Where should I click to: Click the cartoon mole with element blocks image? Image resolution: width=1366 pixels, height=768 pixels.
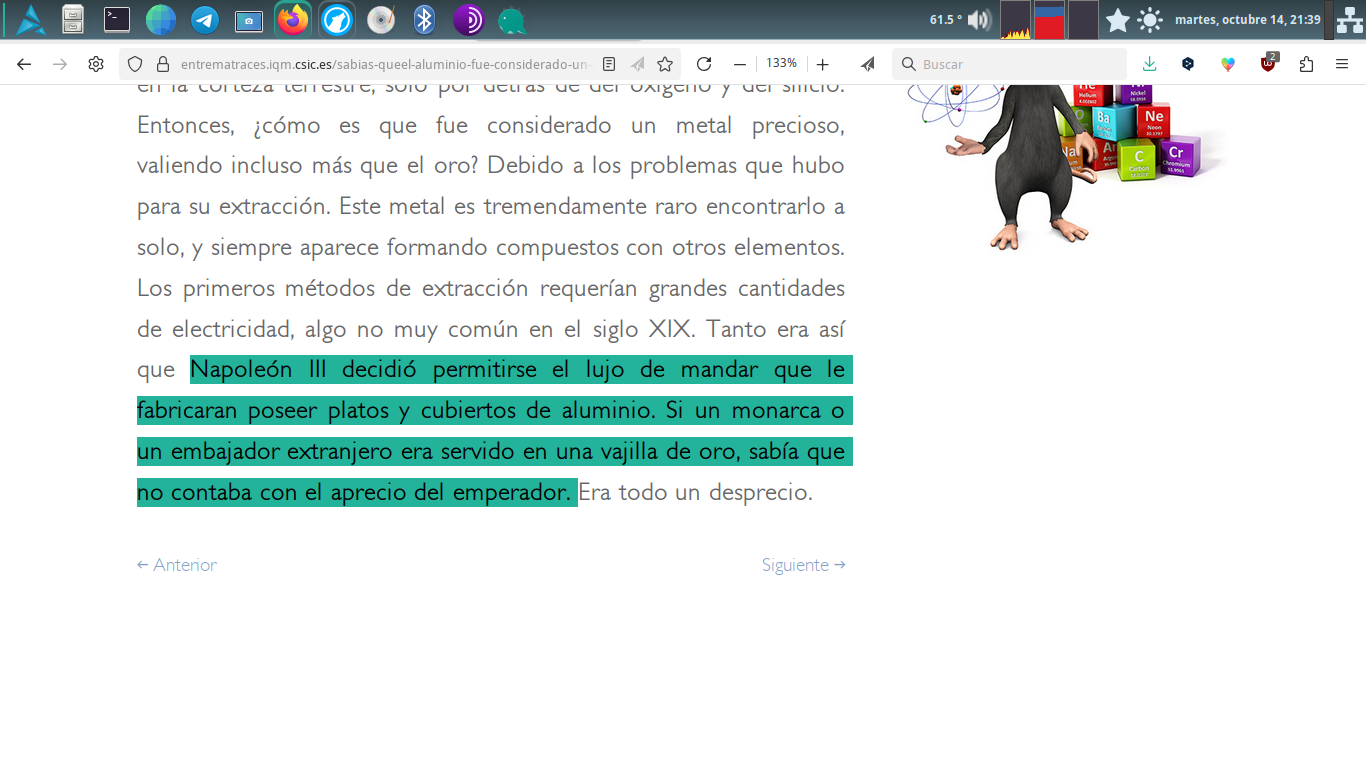1066,166
